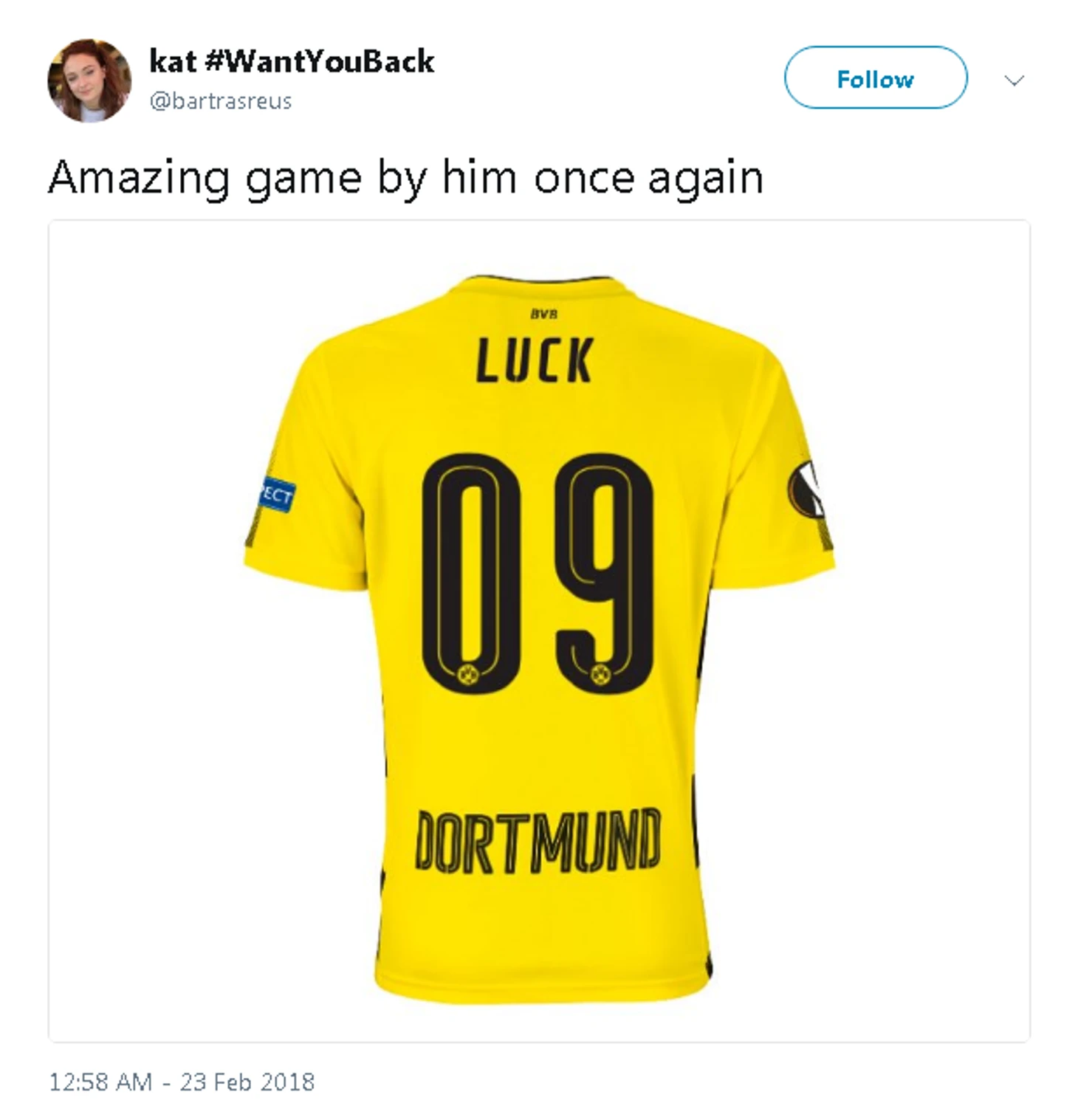Click the DORTMUND lettering on the shirt
The image size is (1078, 1120).
click(538, 841)
